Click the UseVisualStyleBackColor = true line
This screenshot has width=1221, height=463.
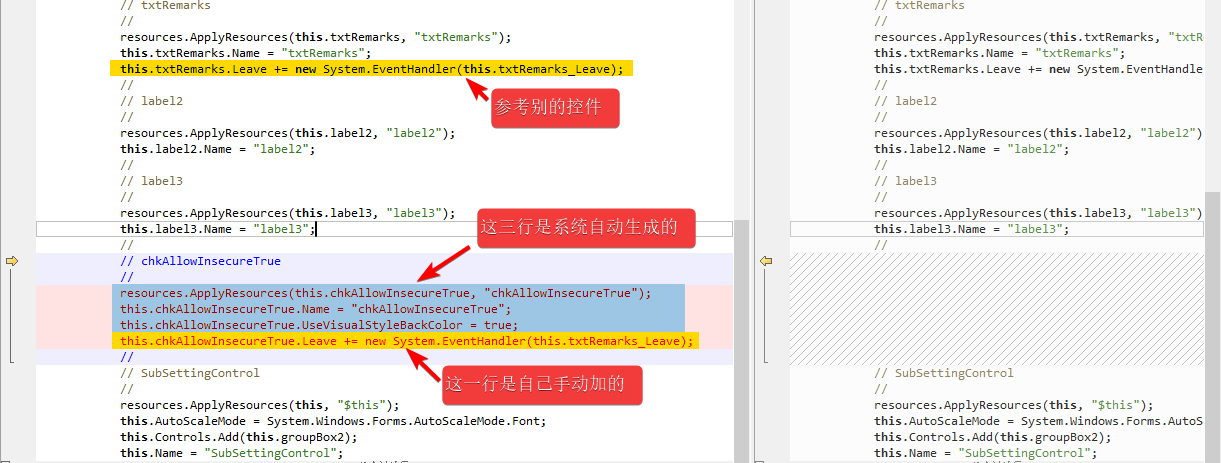[319, 325]
